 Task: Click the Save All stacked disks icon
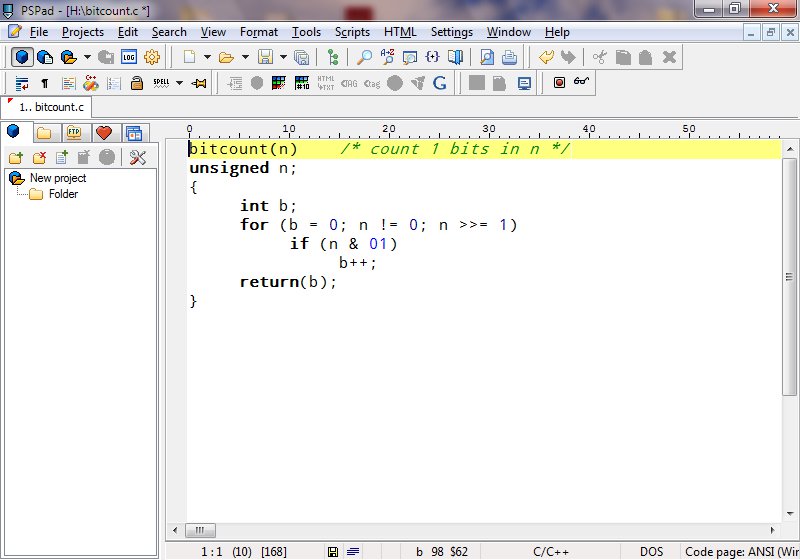(302, 57)
